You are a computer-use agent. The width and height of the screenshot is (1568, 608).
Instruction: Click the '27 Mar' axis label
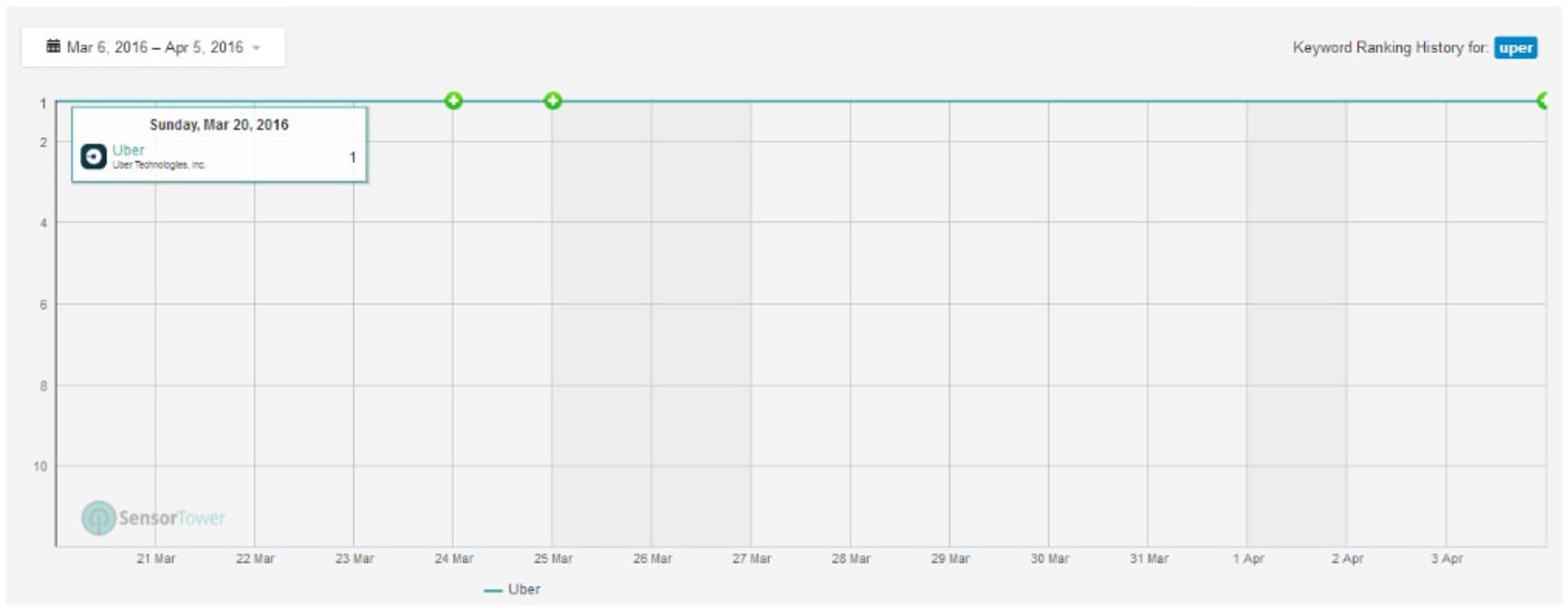pyautogui.click(x=751, y=559)
